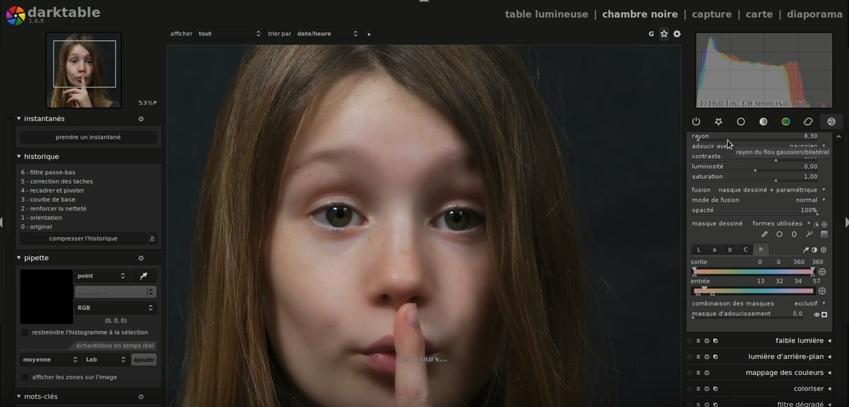Click the reset icon for the coloriser module
Screen dimensions: 849x407
[x=707, y=389]
